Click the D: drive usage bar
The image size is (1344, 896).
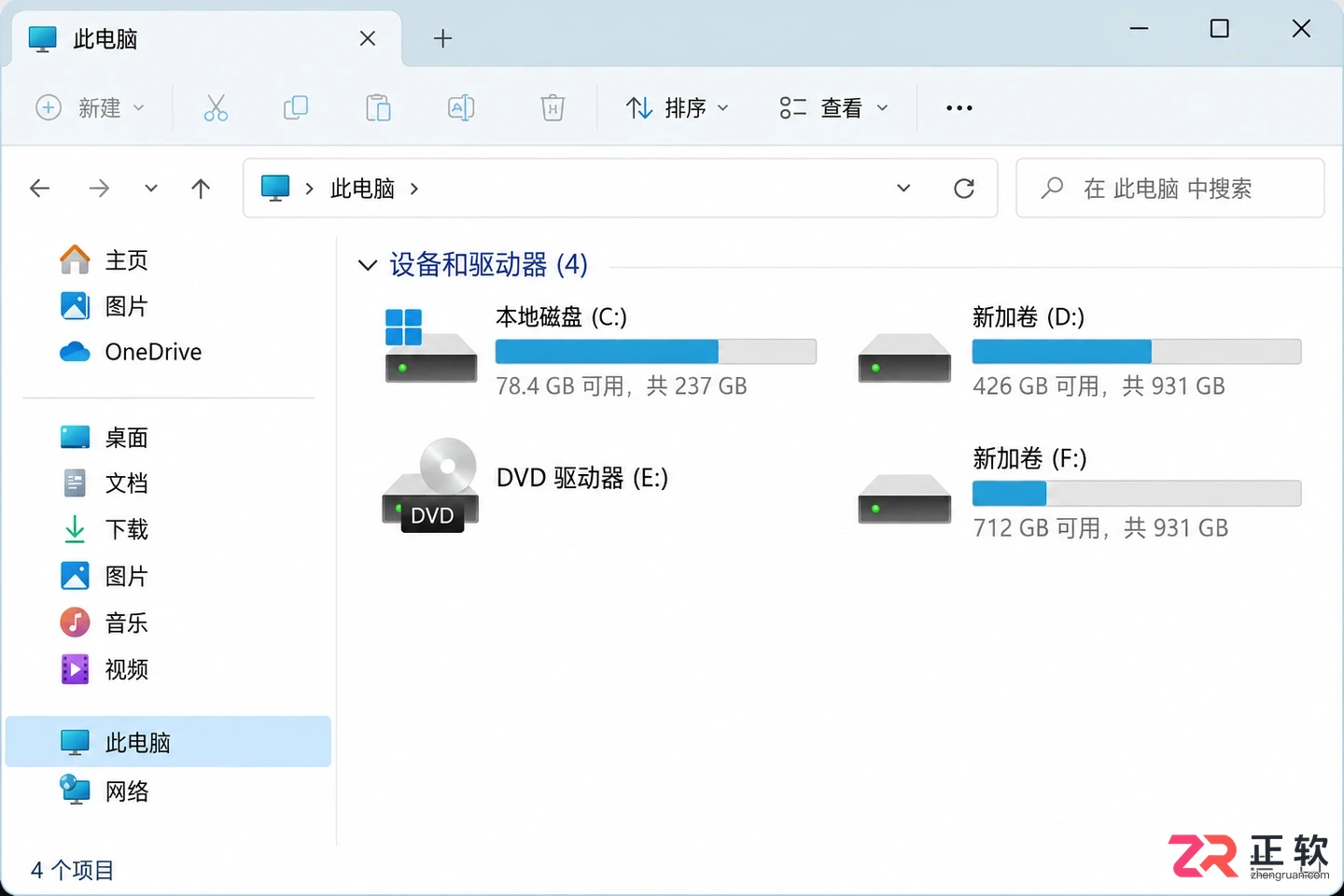(x=1137, y=352)
